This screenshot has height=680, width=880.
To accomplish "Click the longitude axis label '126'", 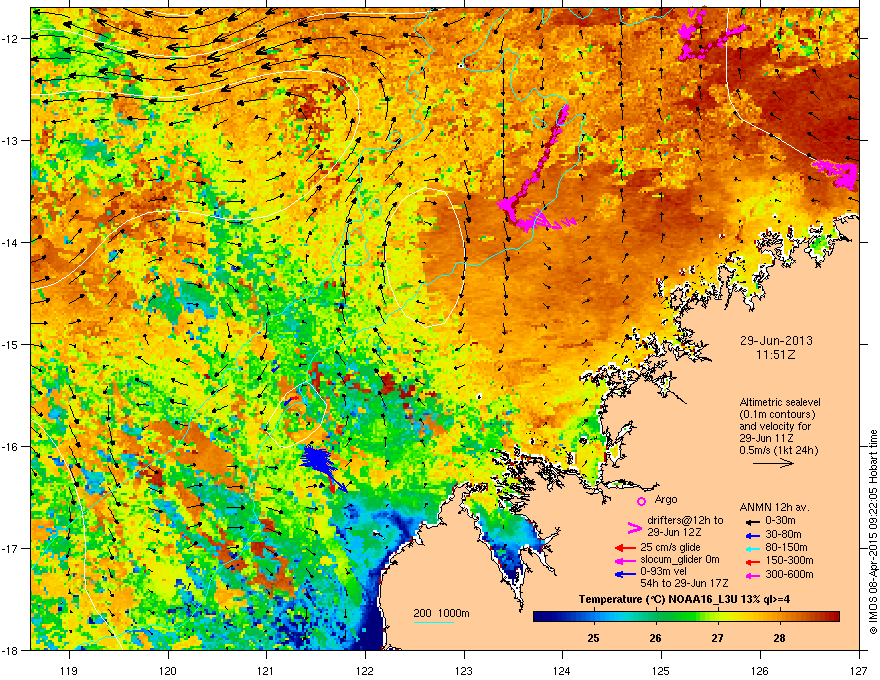I will 760,670.
